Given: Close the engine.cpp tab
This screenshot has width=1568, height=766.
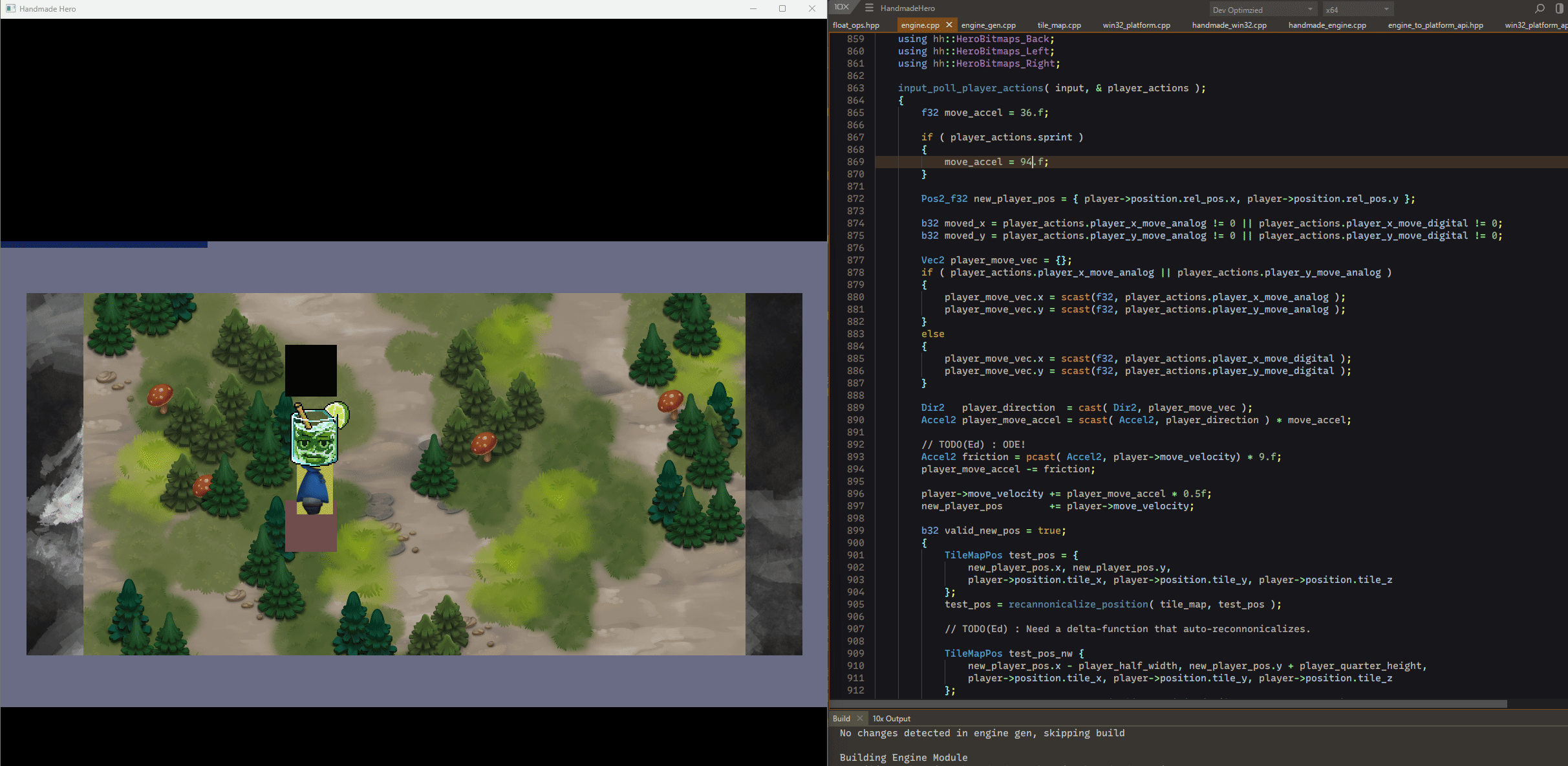Looking at the screenshot, I should click(x=949, y=25).
